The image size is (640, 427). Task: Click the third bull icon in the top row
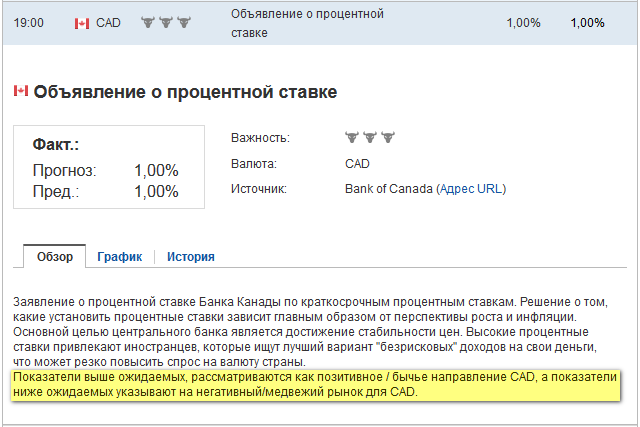tap(183, 22)
